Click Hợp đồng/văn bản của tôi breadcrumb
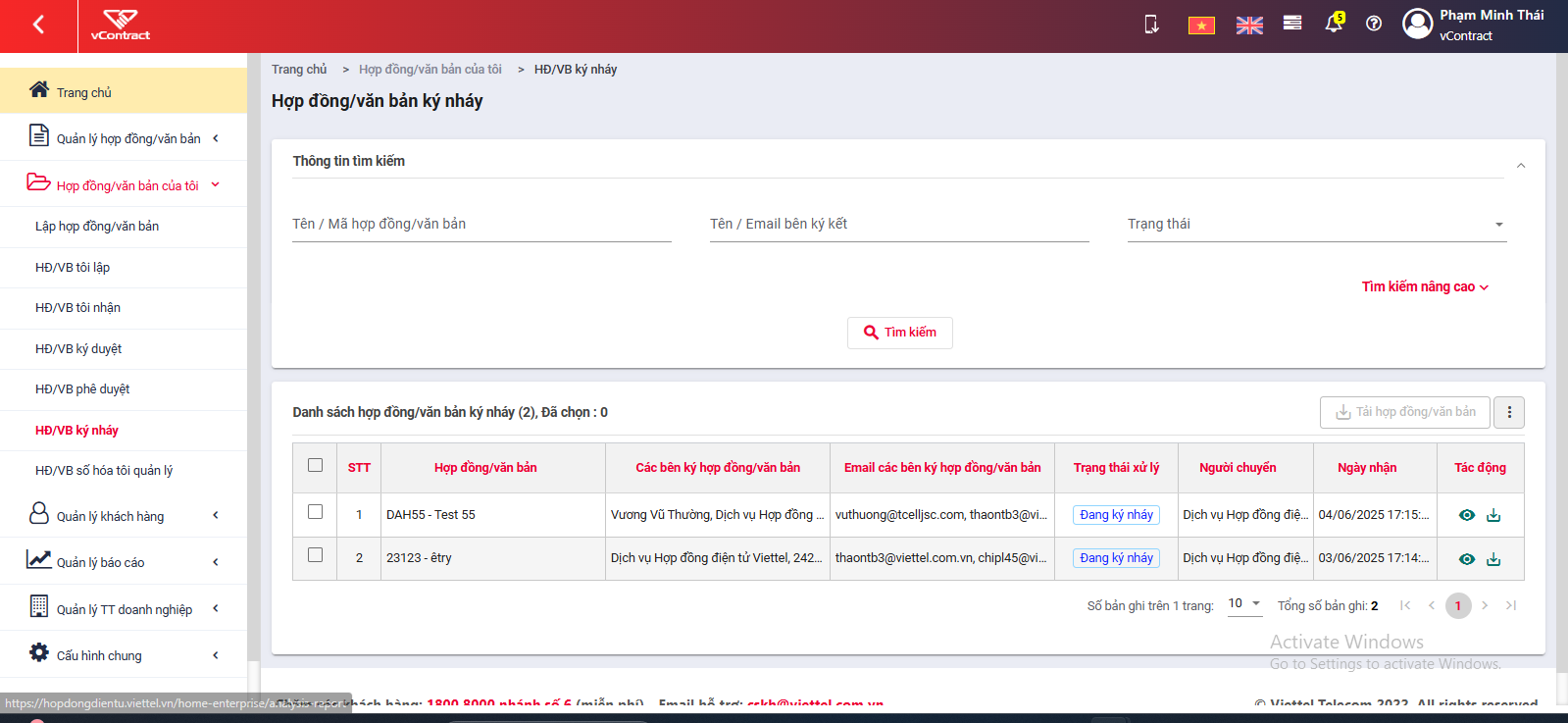Image resolution: width=1568 pixels, height=723 pixels. point(430,69)
